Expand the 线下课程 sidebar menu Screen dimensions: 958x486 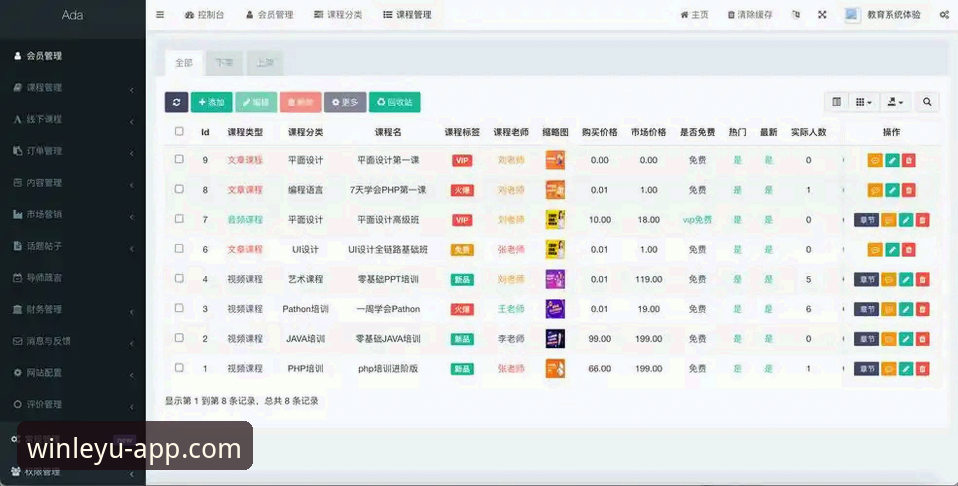[73, 119]
